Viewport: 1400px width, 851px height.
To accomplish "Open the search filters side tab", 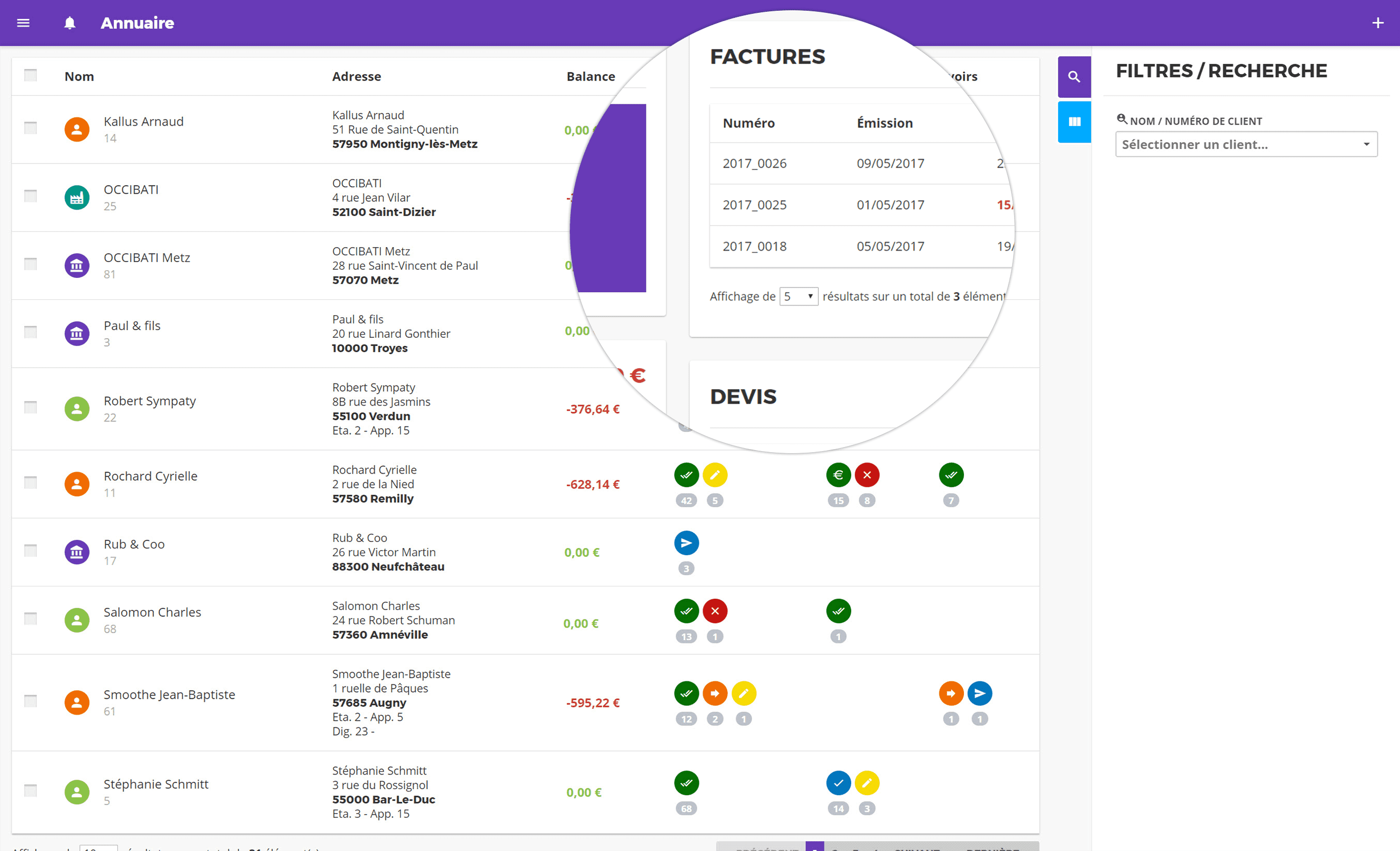I will 1074,77.
